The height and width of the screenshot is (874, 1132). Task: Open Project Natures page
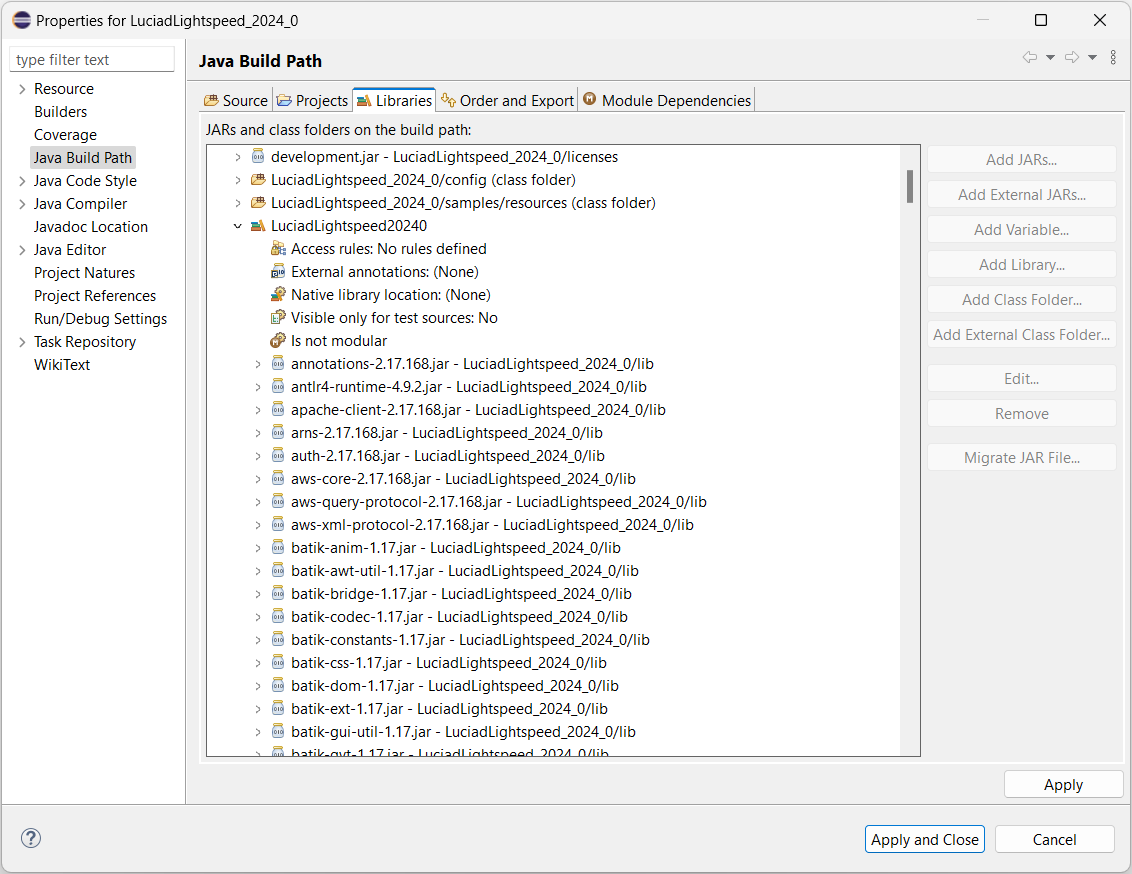coord(84,273)
